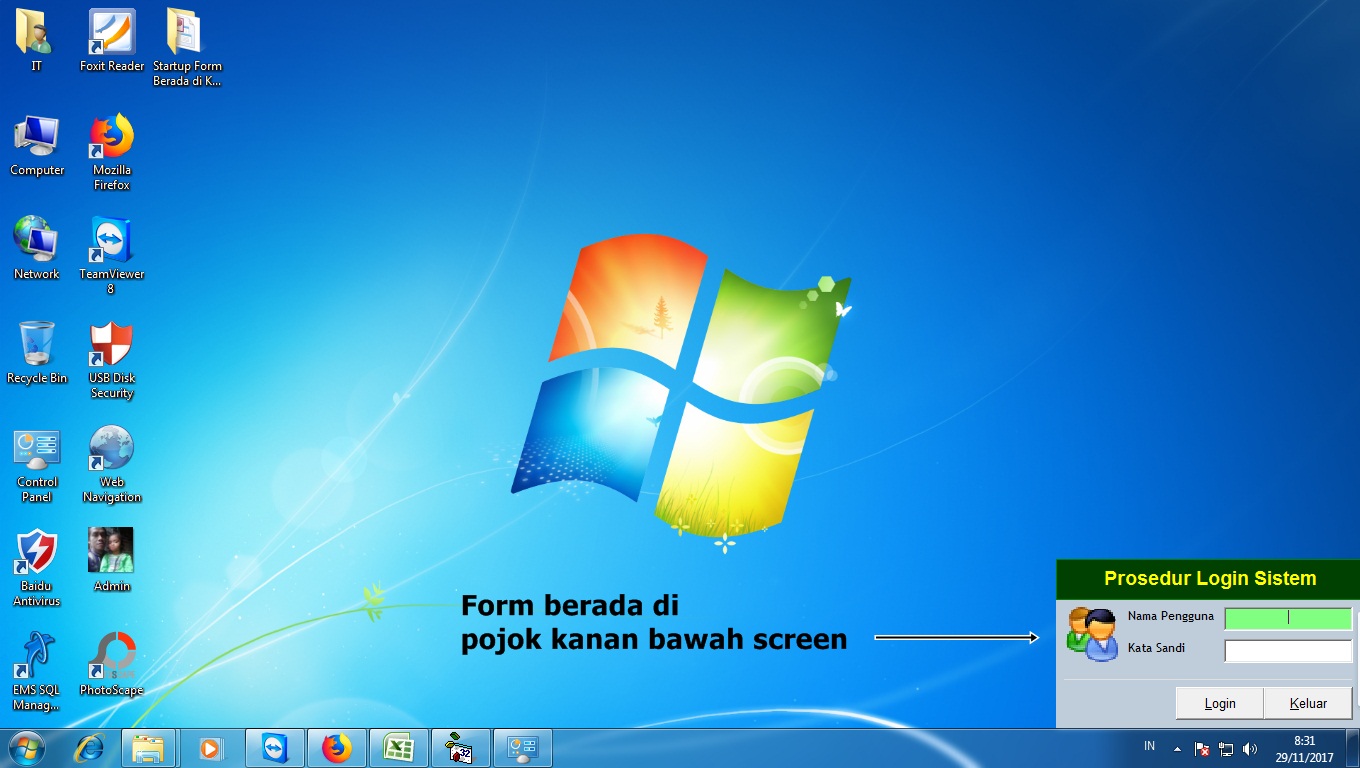
Task: Launch Foxit Reader from desktop
Action: pos(112,40)
